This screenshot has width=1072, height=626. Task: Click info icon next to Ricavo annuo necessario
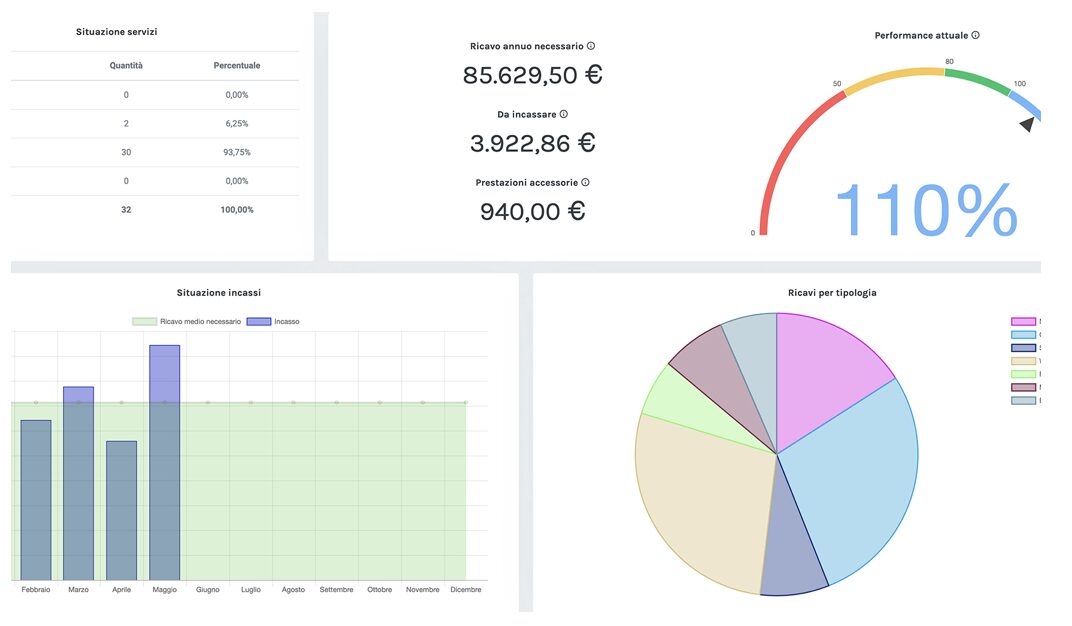(x=591, y=46)
